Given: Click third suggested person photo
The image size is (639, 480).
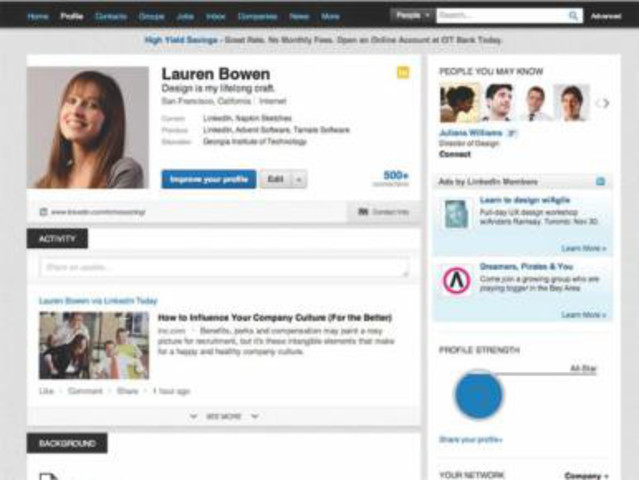Looking at the screenshot, I should pyautogui.click(x=534, y=103).
